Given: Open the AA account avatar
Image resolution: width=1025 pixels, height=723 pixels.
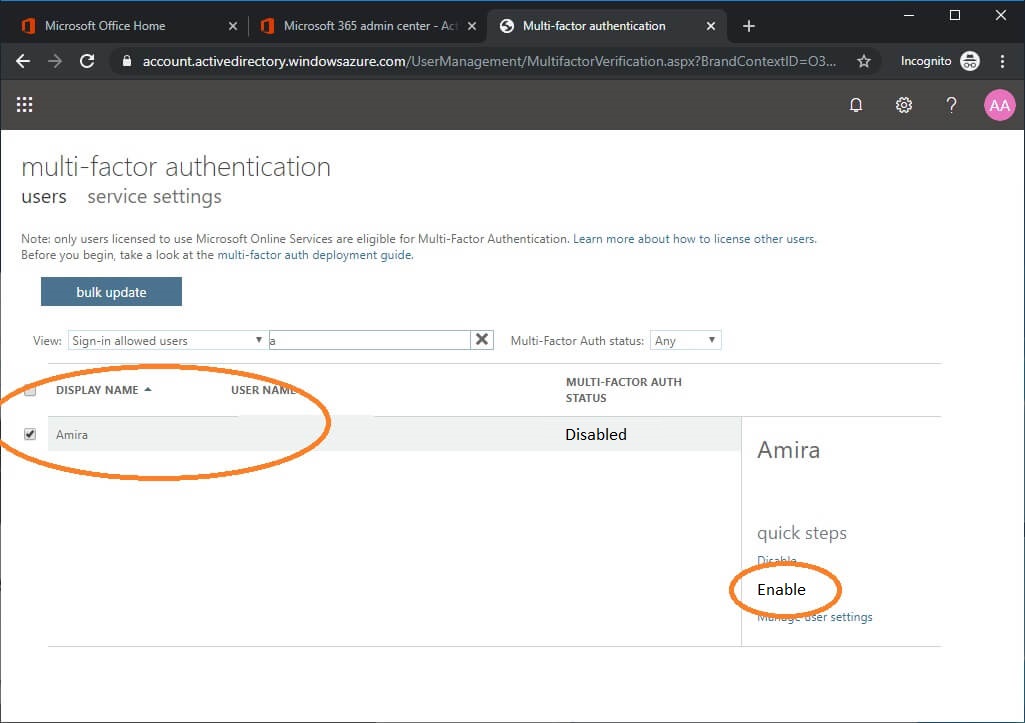Looking at the screenshot, I should point(999,105).
